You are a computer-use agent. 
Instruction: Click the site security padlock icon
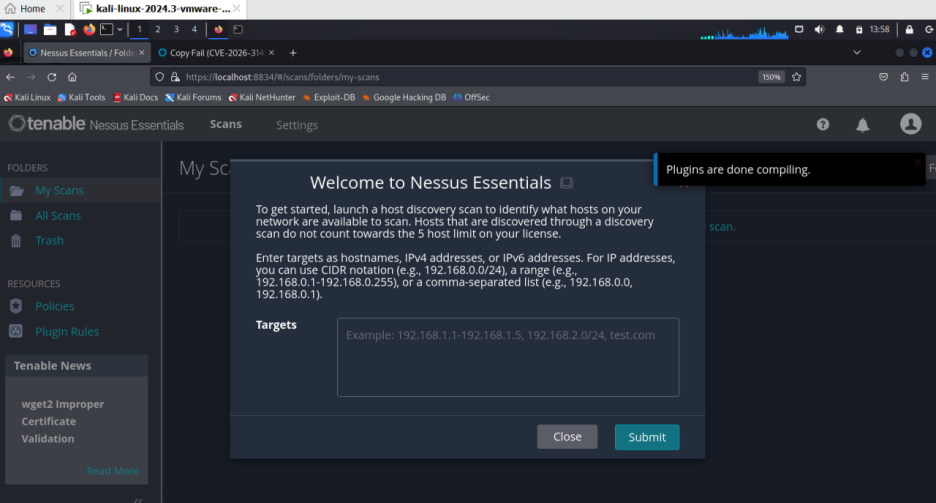pyautogui.click(x=175, y=77)
